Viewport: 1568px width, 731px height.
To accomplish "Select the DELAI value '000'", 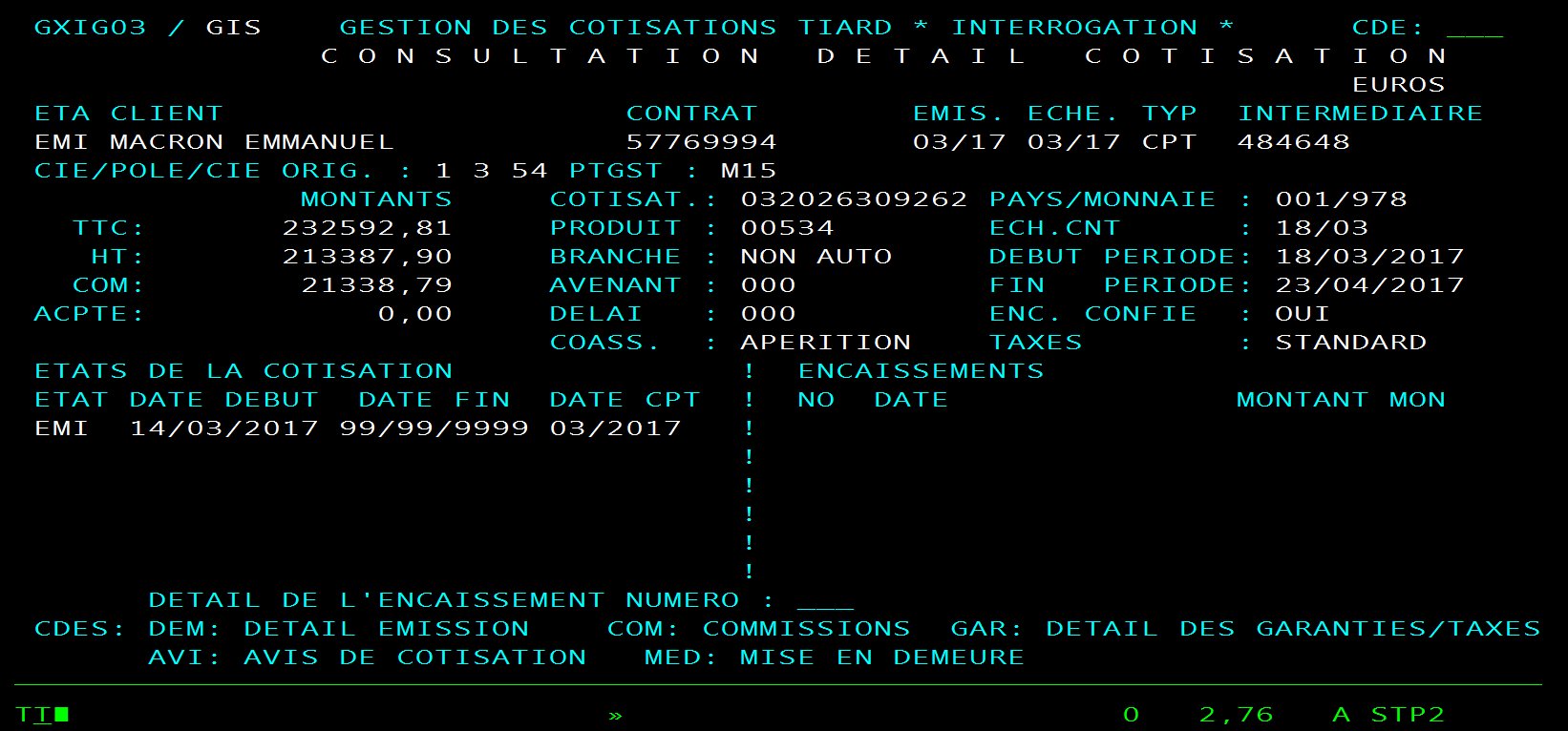I will 768,314.
